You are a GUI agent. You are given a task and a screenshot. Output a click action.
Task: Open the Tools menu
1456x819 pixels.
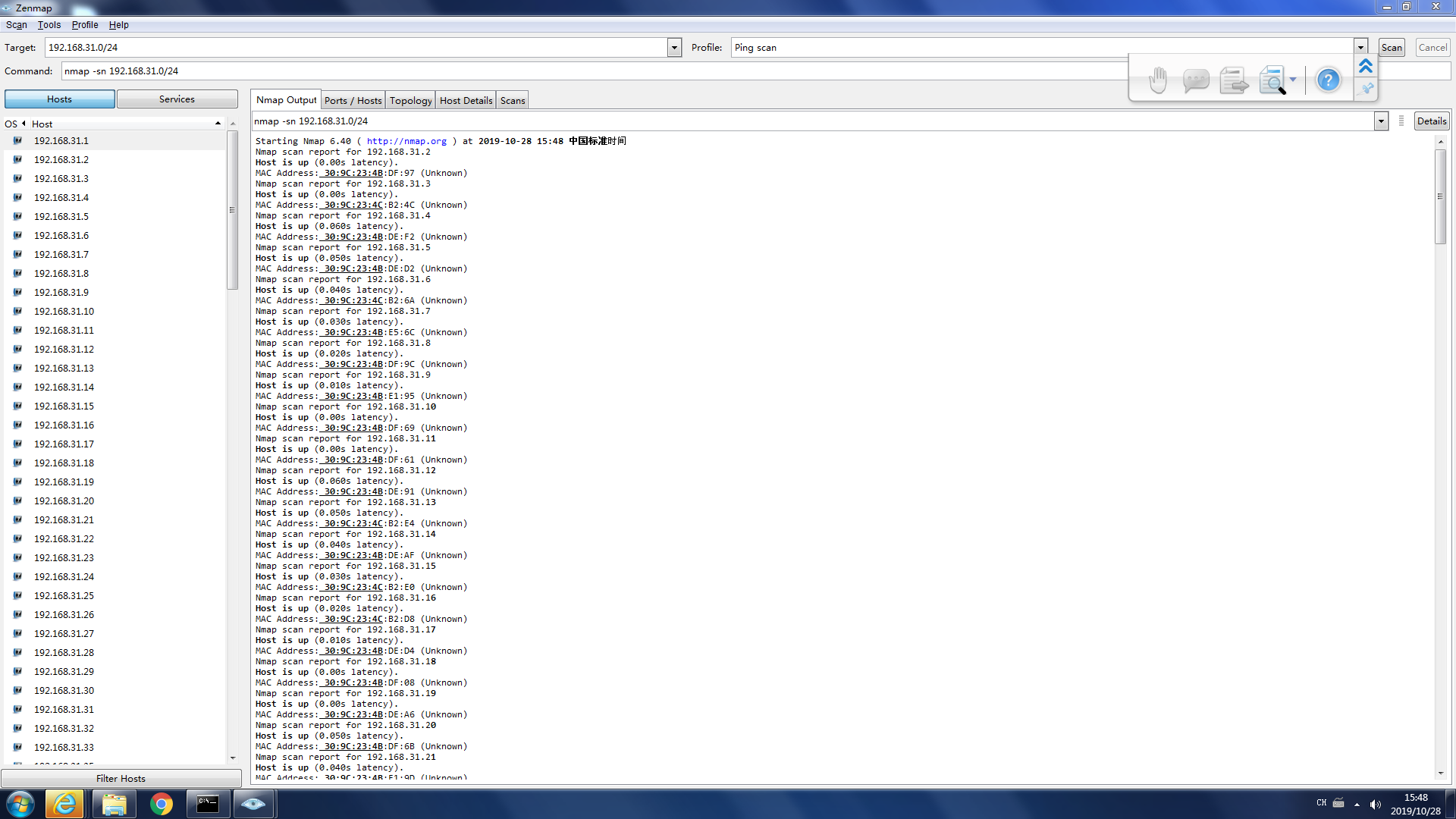pos(49,25)
